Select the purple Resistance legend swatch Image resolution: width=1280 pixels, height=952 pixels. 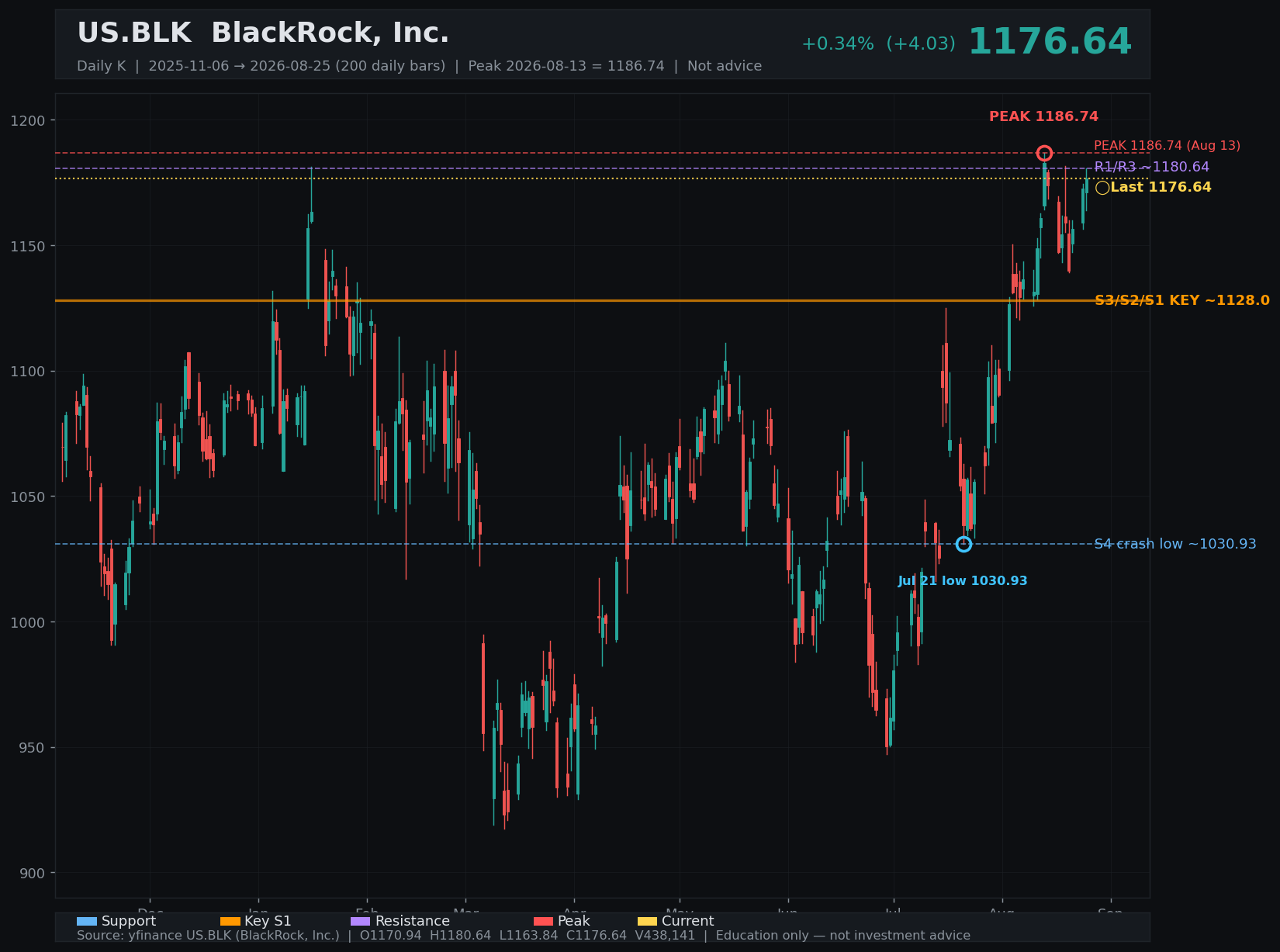361,921
